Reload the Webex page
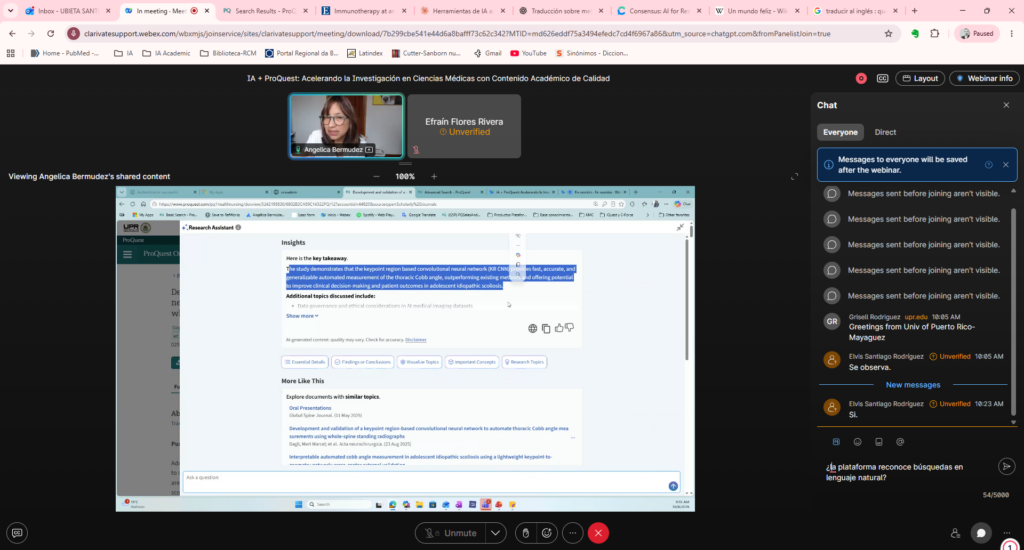The width and height of the screenshot is (1024, 550). 50,33
